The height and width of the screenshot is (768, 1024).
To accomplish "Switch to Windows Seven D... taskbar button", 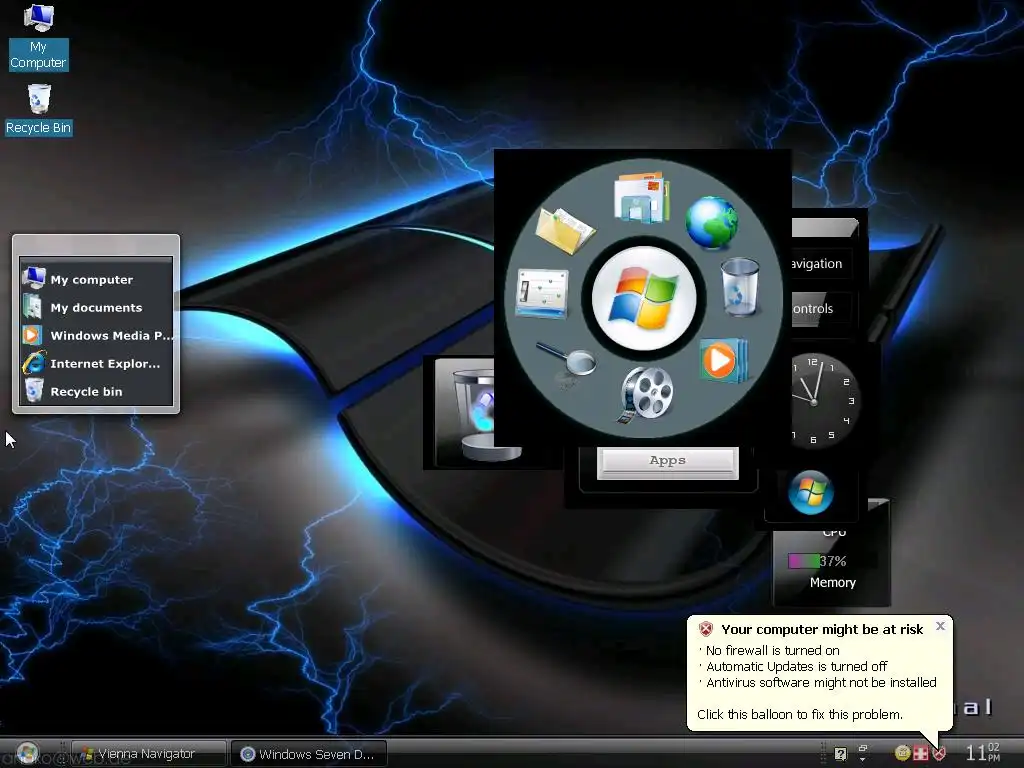I will click(x=309, y=754).
